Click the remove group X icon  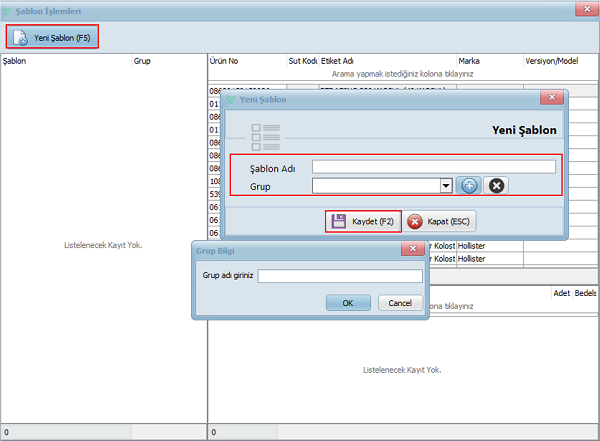pos(496,185)
